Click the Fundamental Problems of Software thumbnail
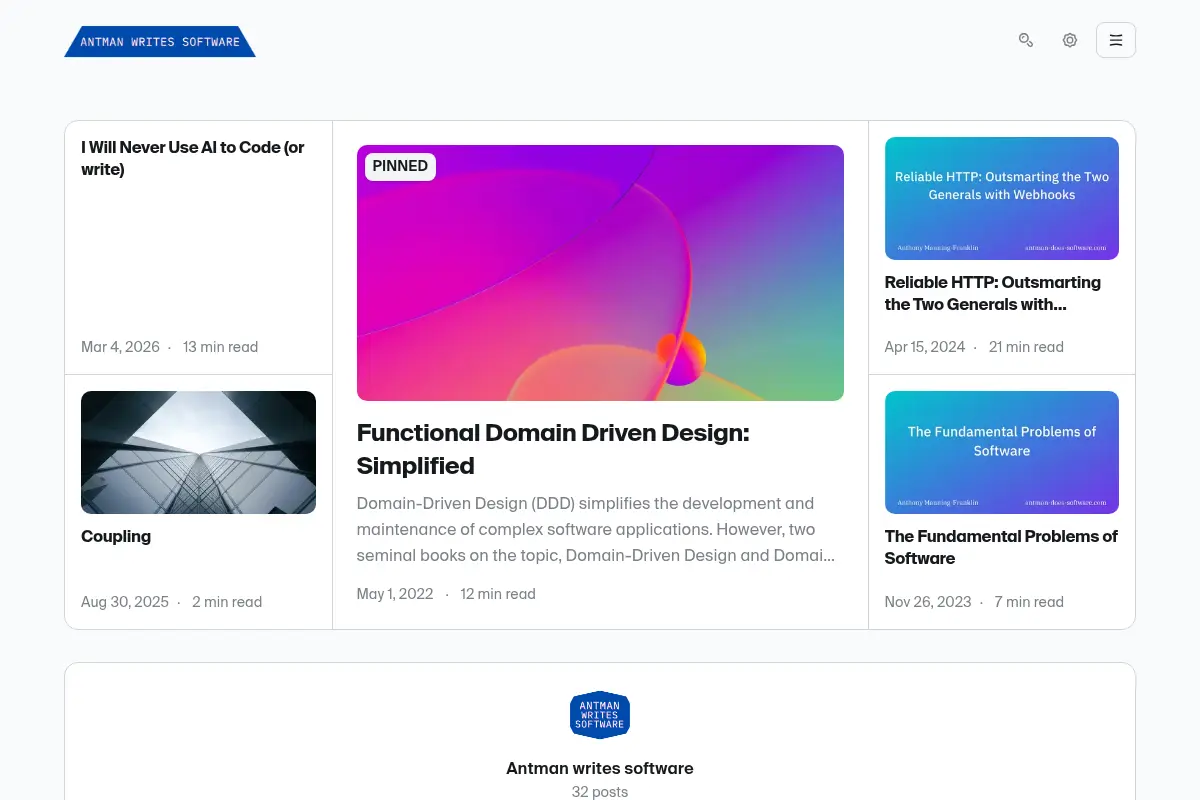 point(1002,452)
